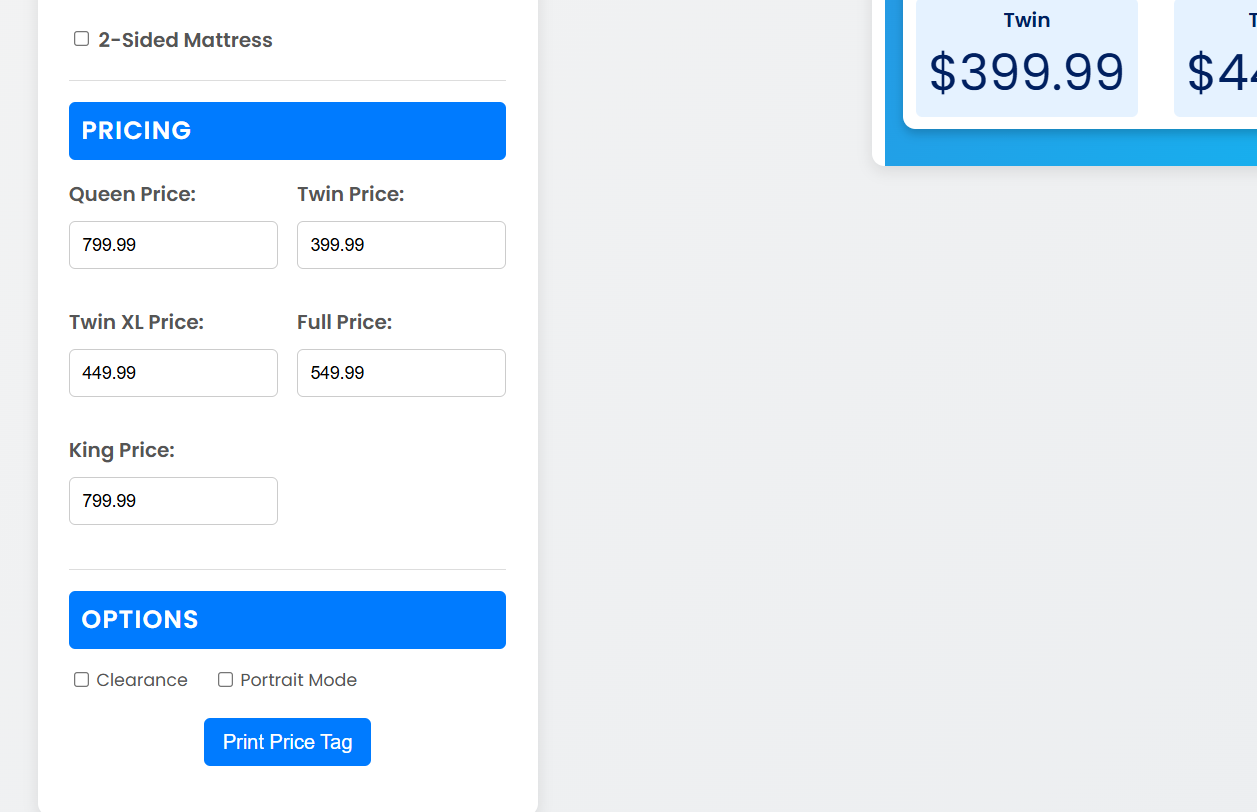Click the 2-Sided Mattress label text

click(184, 40)
